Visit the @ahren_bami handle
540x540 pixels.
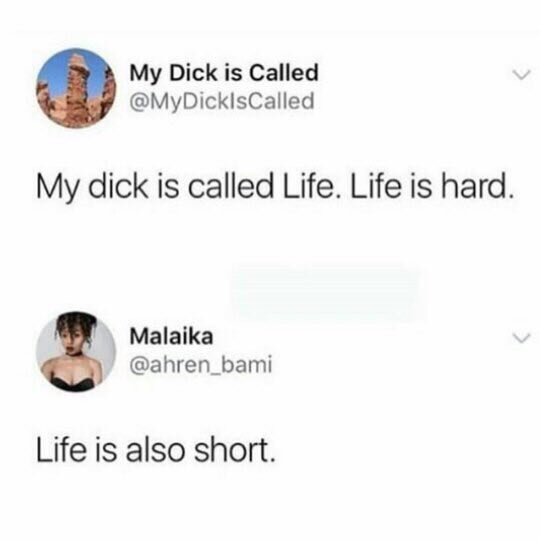click(201, 365)
